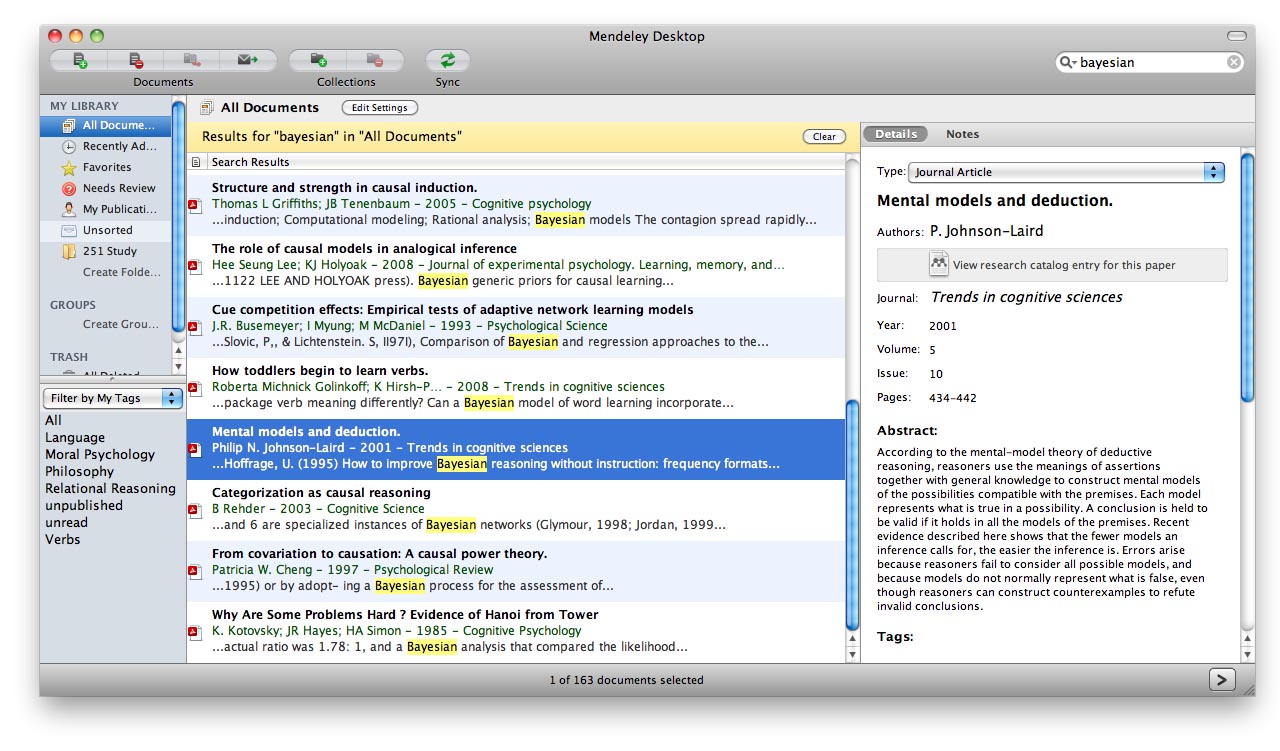Viewport: 1280px width, 751px height.
Task: Open PDF icon of Categorization as causal reasoning
Action: [x=195, y=510]
